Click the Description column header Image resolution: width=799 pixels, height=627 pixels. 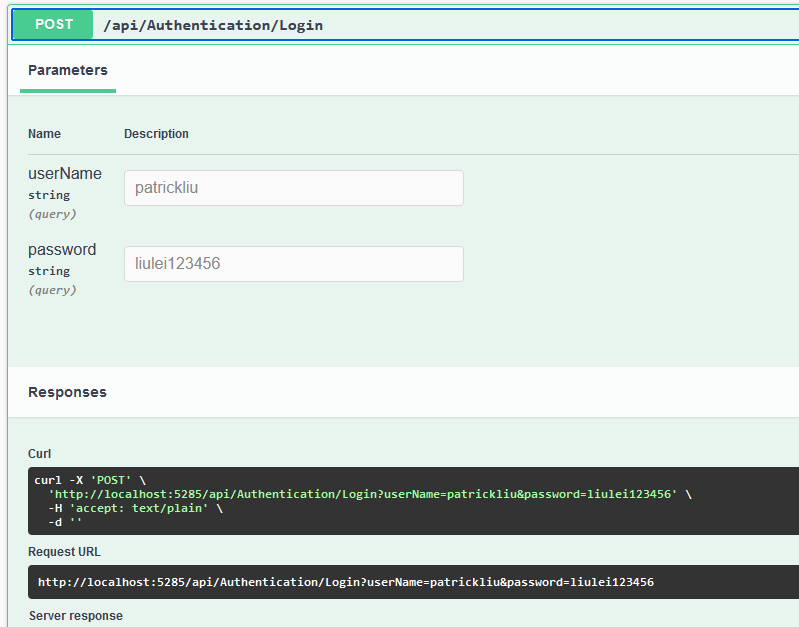click(156, 134)
